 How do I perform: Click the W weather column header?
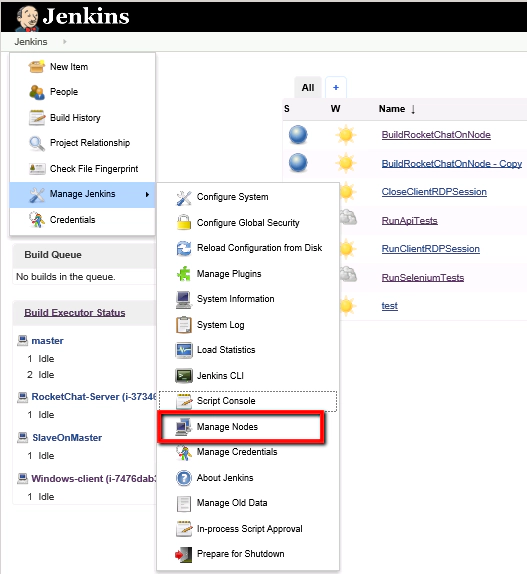tap(335, 109)
